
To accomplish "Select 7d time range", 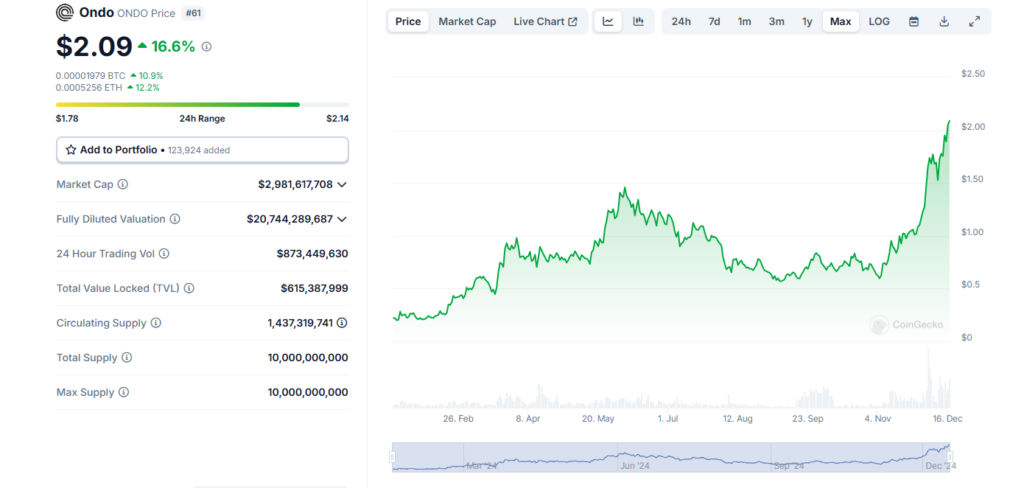I will pyautogui.click(x=714, y=22).
